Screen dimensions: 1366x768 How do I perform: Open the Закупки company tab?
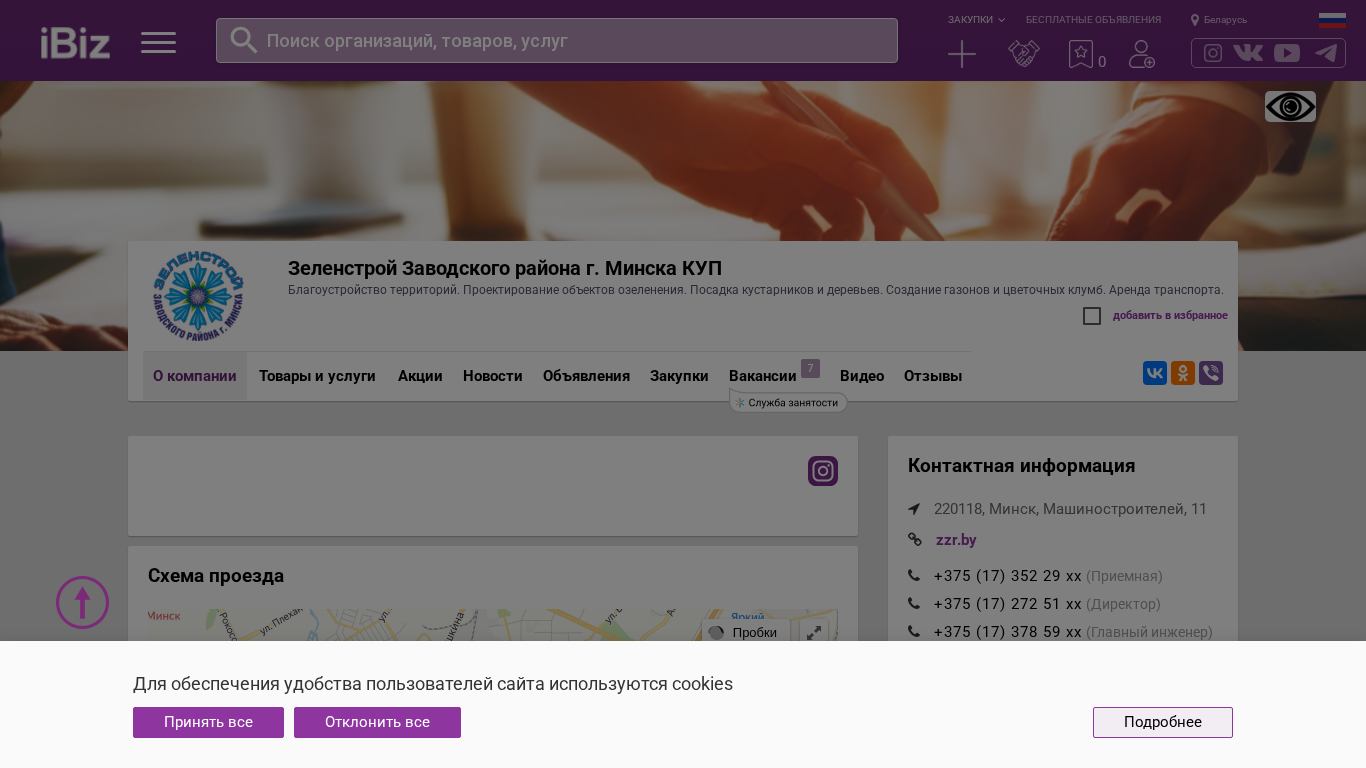pos(679,376)
